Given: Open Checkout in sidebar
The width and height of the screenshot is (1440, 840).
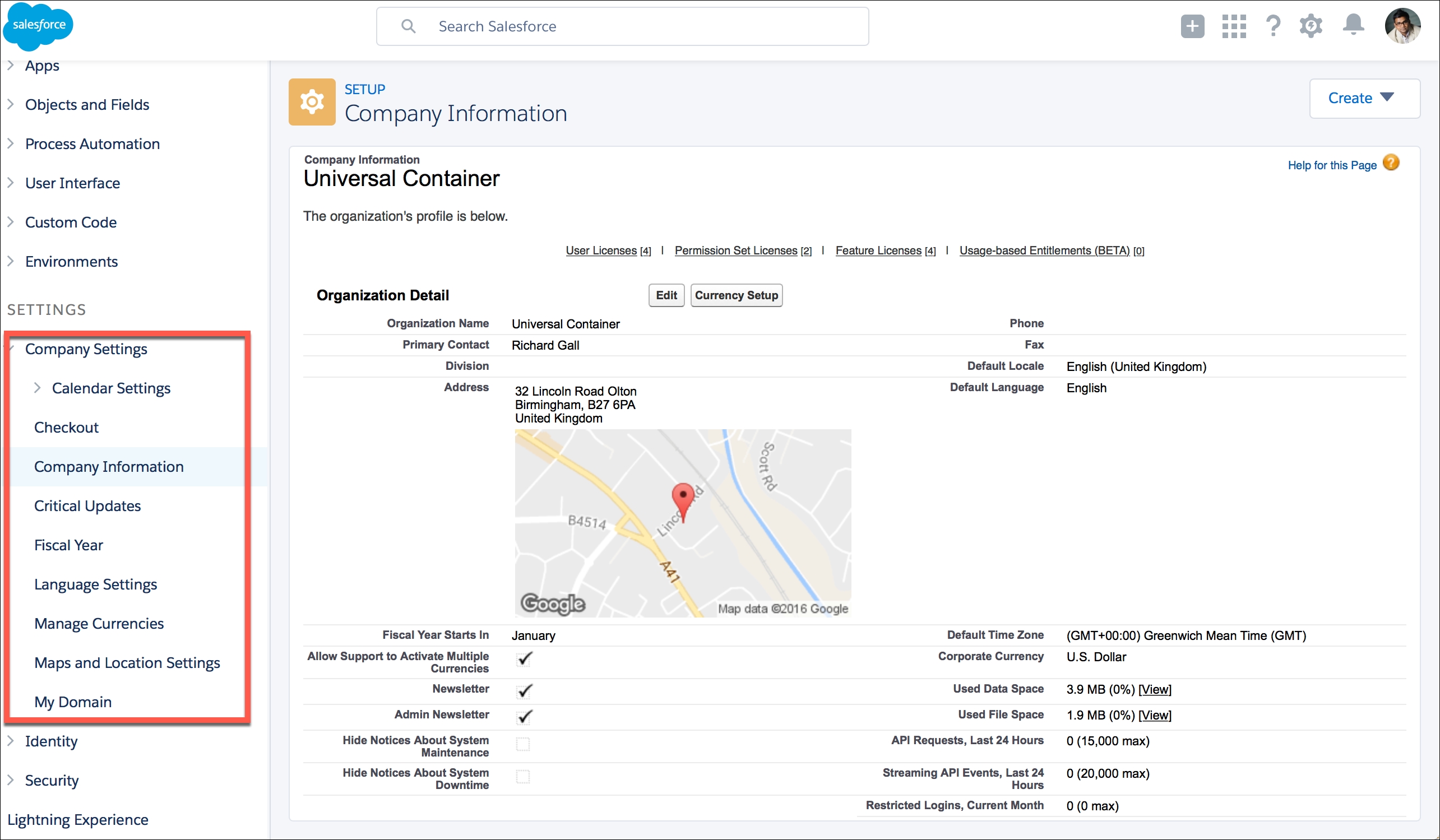Looking at the screenshot, I should click(66, 428).
